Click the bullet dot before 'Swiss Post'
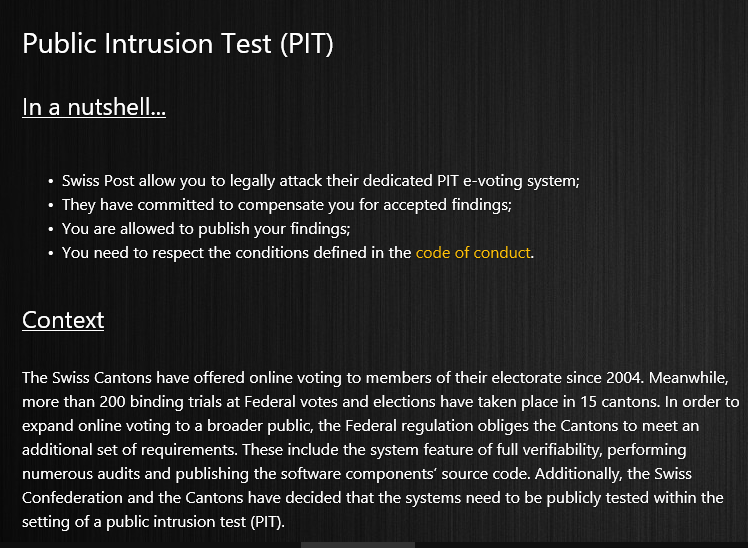Image resolution: width=748 pixels, height=548 pixels. 51,182
